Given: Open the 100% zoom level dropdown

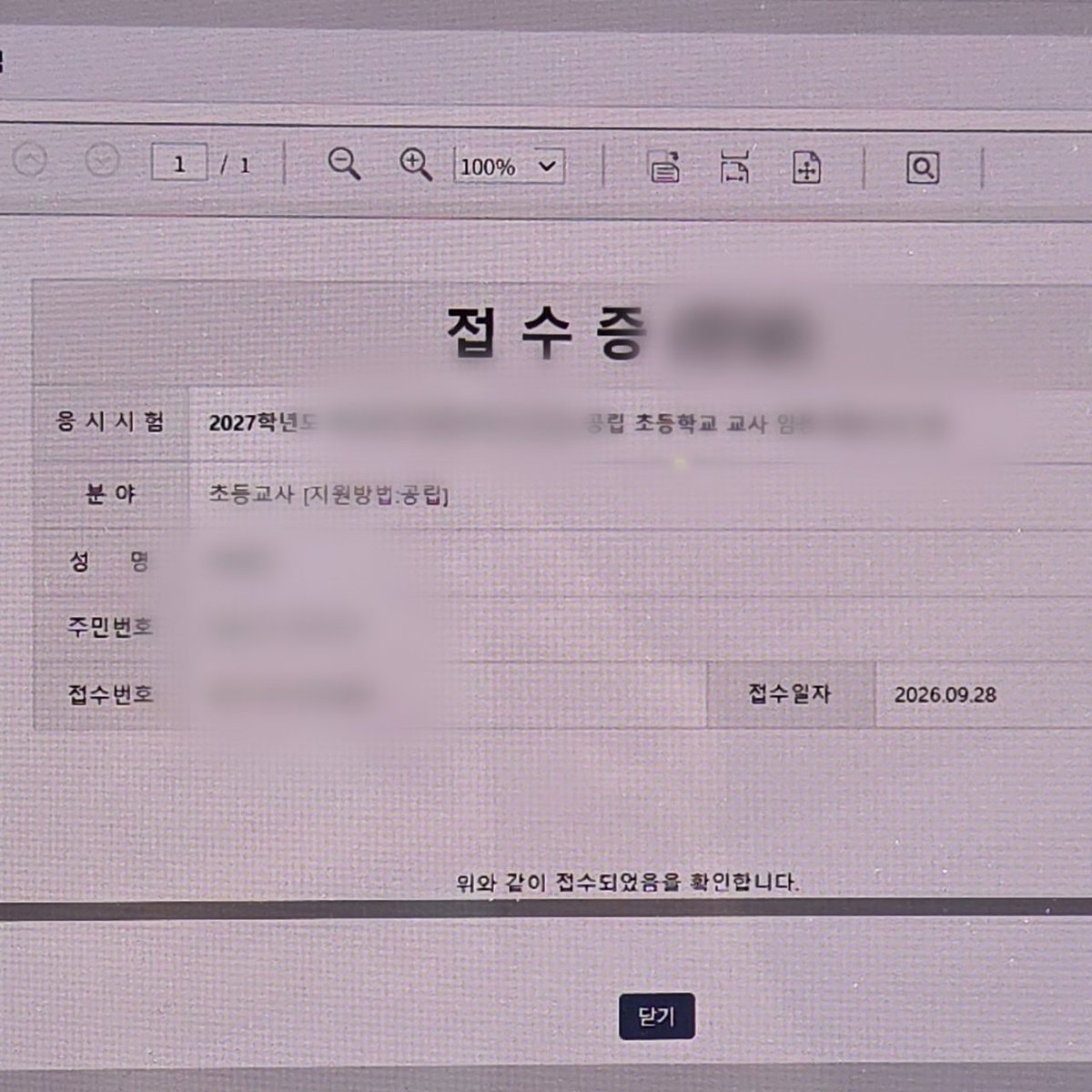Looking at the screenshot, I should (x=510, y=167).
